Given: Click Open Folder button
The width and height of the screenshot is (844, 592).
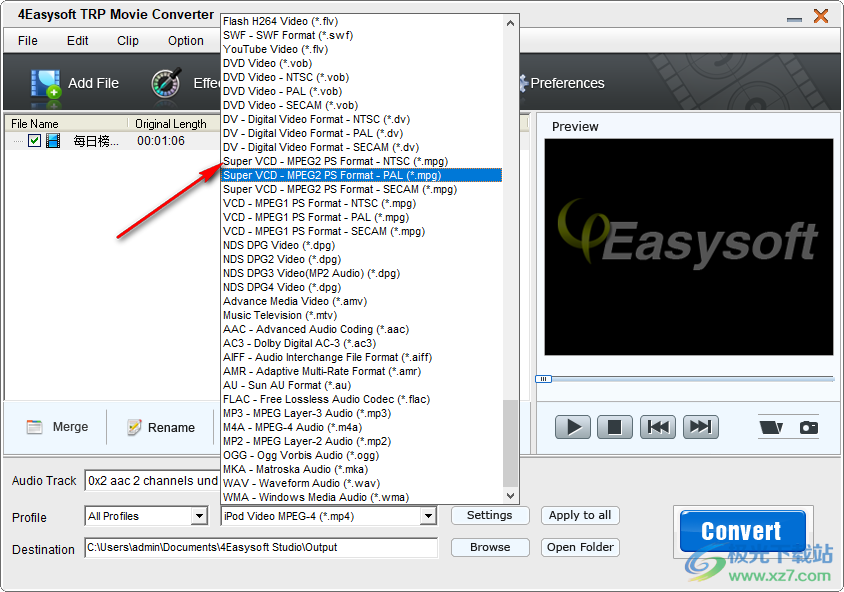Looking at the screenshot, I should [580, 547].
